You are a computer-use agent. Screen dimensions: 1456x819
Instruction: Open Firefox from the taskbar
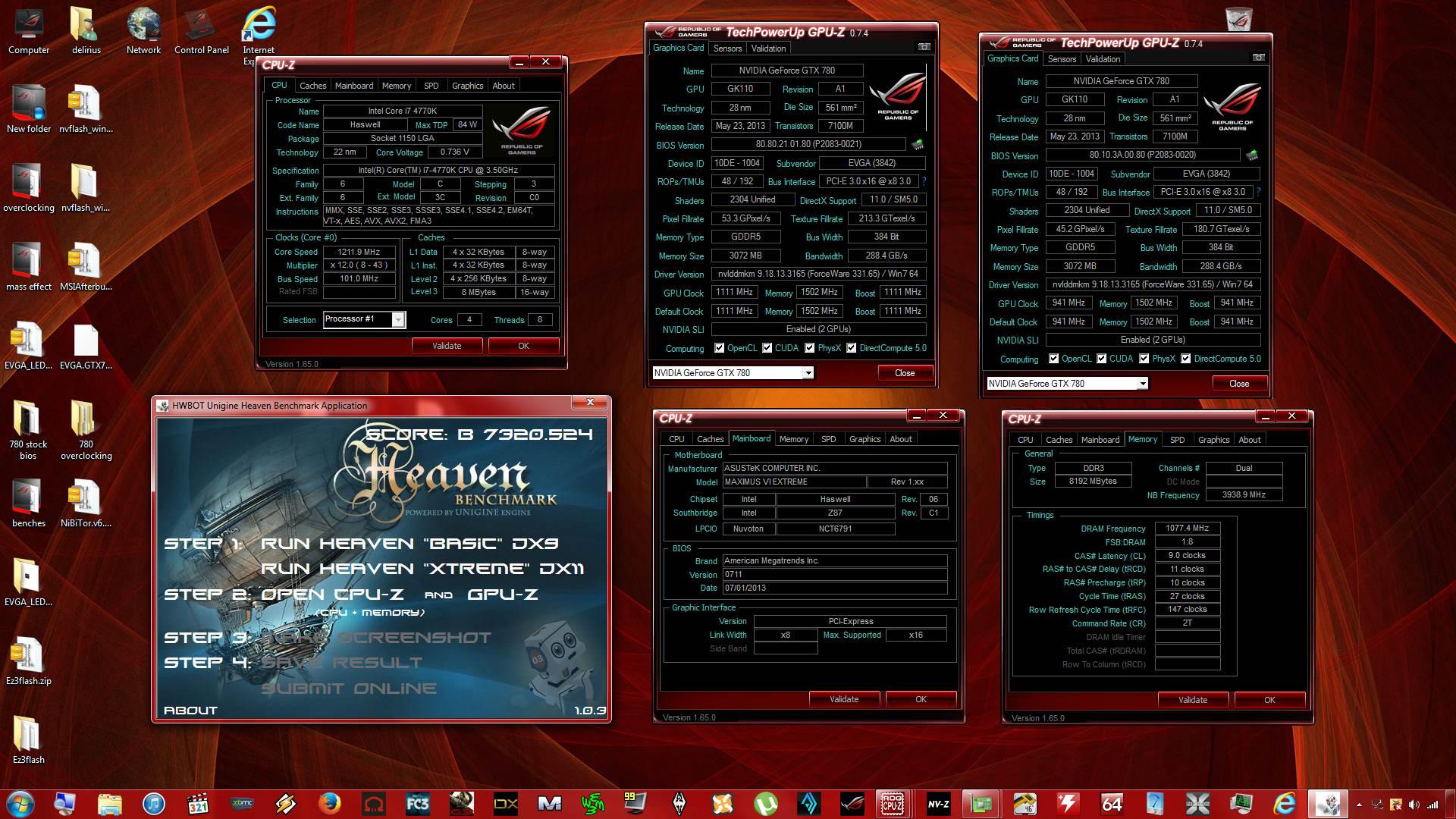pyautogui.click(x=329, y=803)
